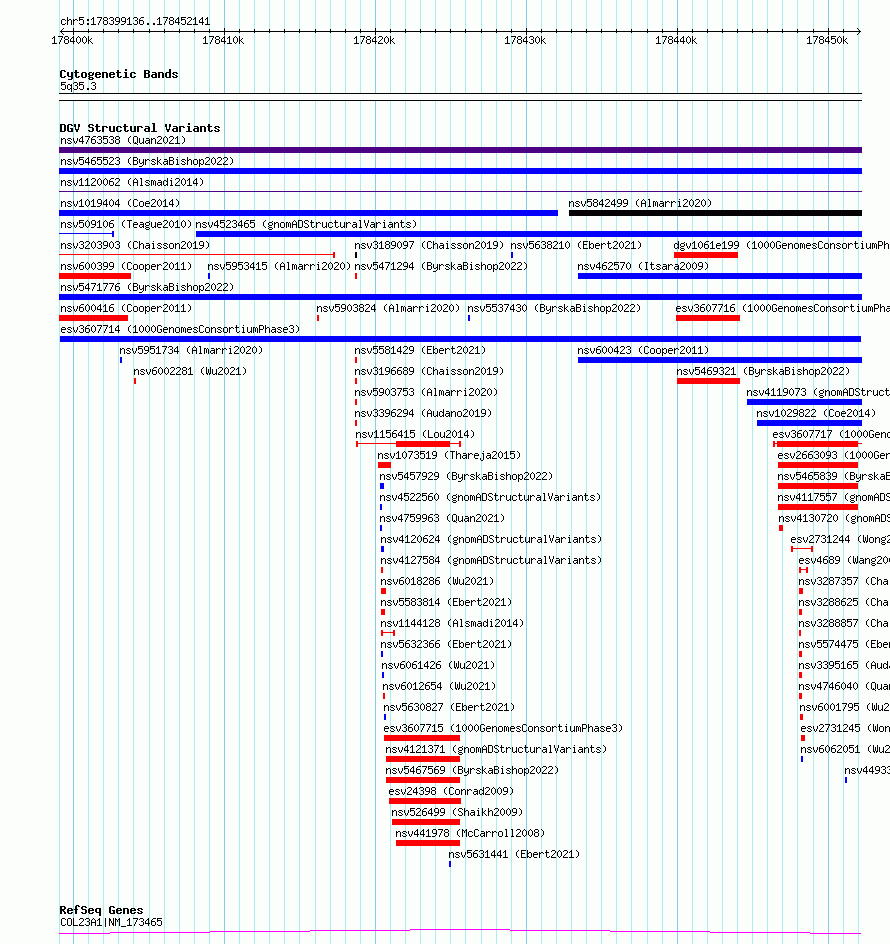Click the purple nsv4763538 variant bar
This screenshot has height=944, width=890.
pyautogui.click(x=461, y=150)
